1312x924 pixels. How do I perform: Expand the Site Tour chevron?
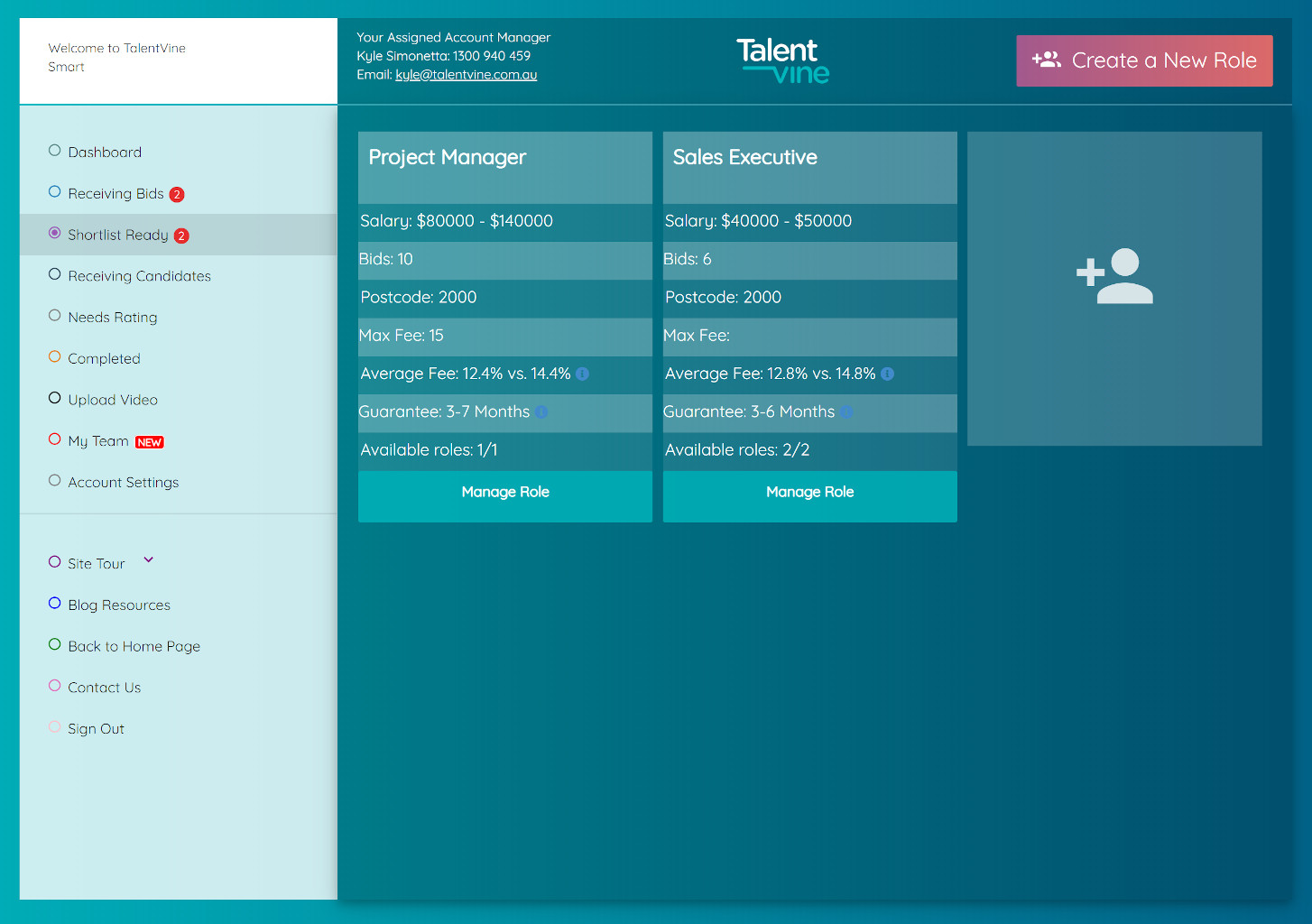click(149, 560)
